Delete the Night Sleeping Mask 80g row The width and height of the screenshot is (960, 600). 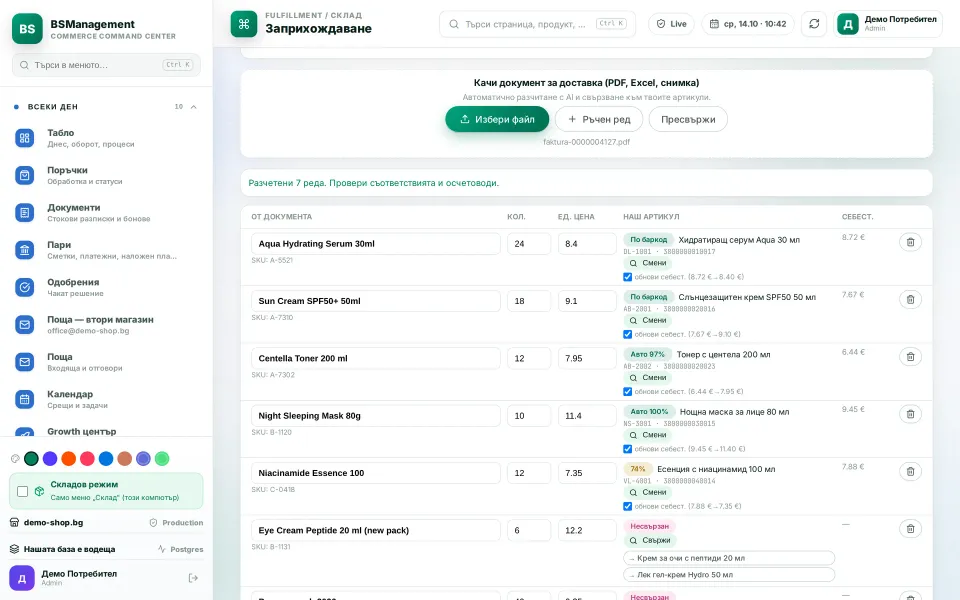pyautogui.click(x=910, y=414)
